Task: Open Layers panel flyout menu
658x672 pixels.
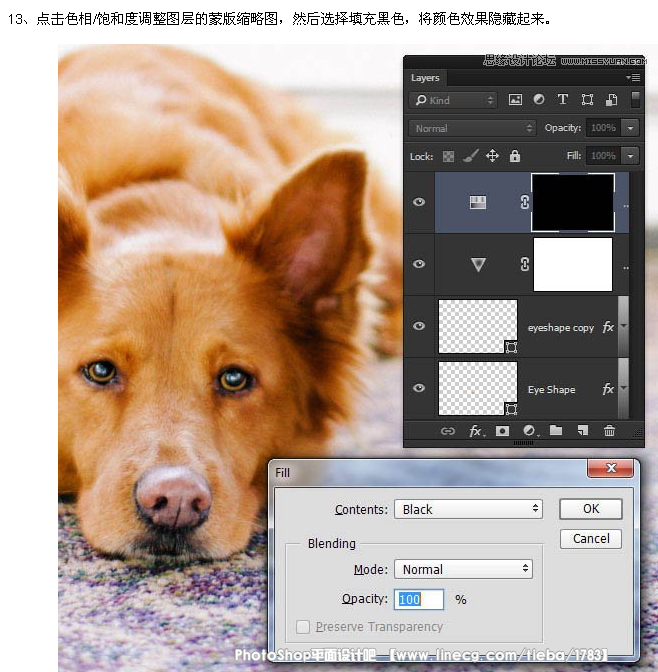Action: point(633,78)
